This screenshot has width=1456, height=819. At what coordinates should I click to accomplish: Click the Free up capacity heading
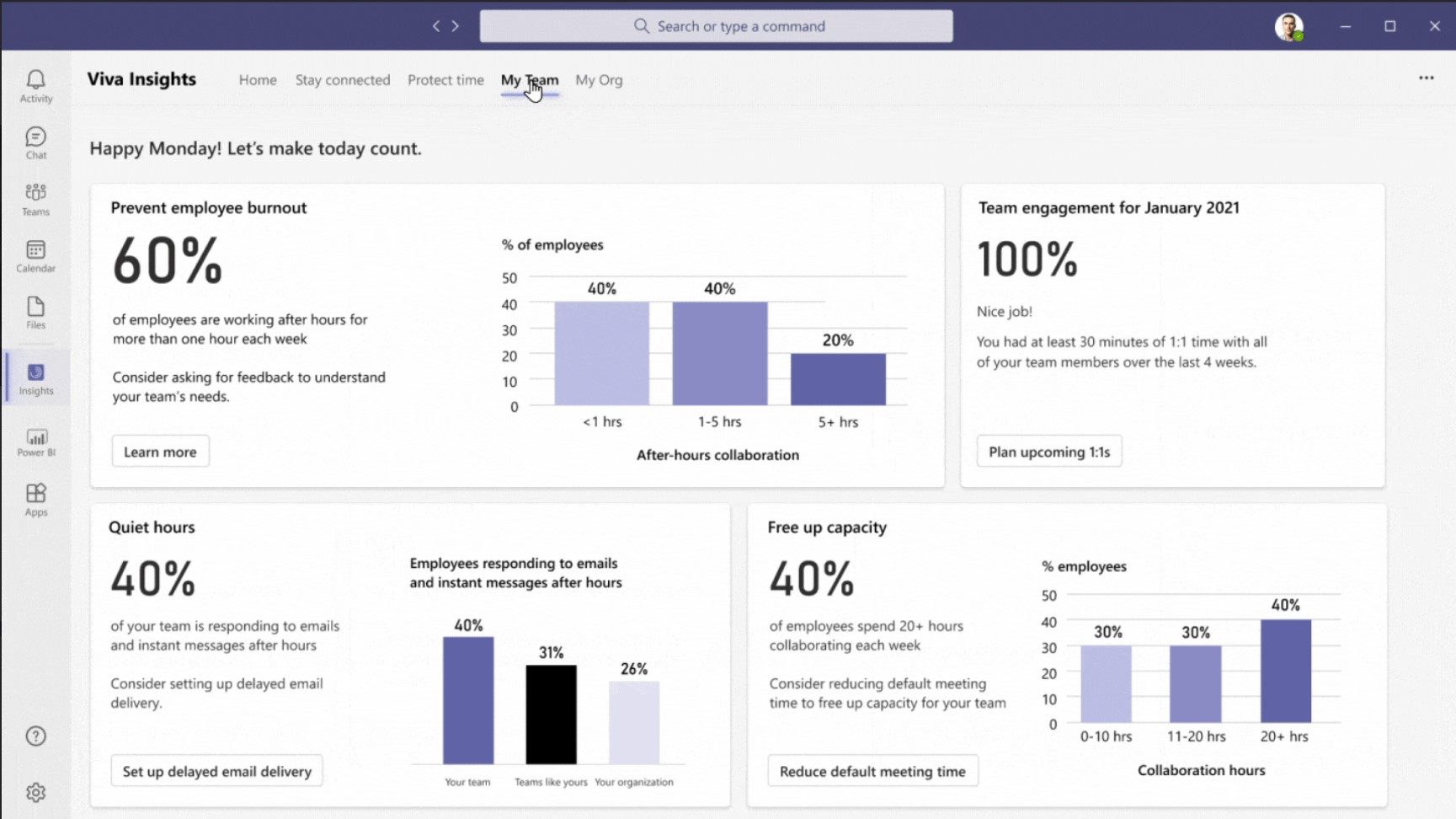pos(827,527)
